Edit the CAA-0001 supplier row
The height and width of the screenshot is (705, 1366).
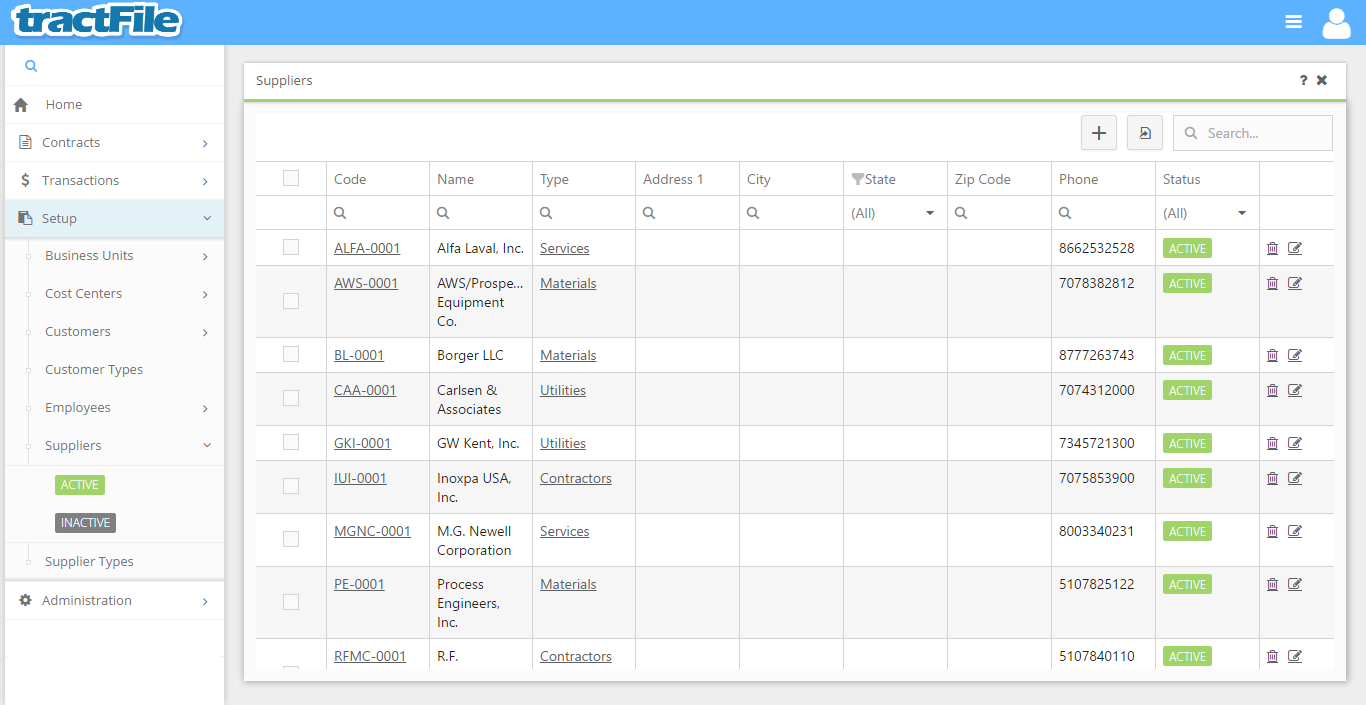(x=1295, y=390)
